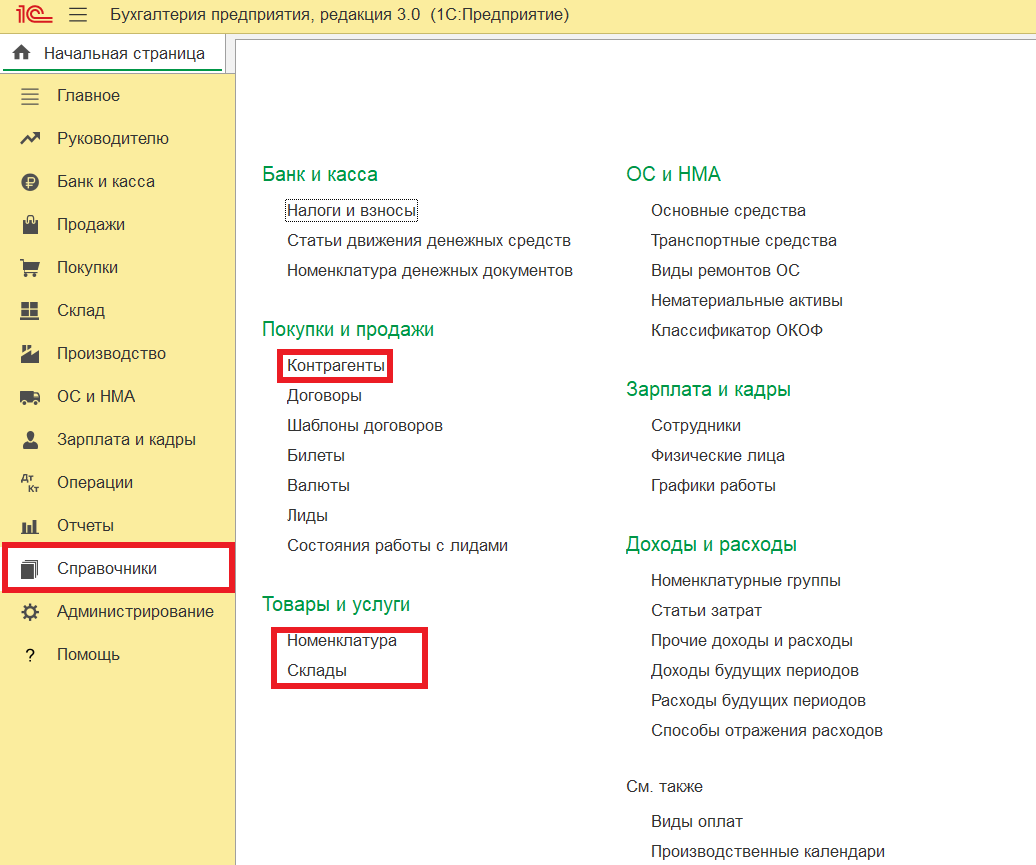Open the Договоры directory

coord(324,396)
